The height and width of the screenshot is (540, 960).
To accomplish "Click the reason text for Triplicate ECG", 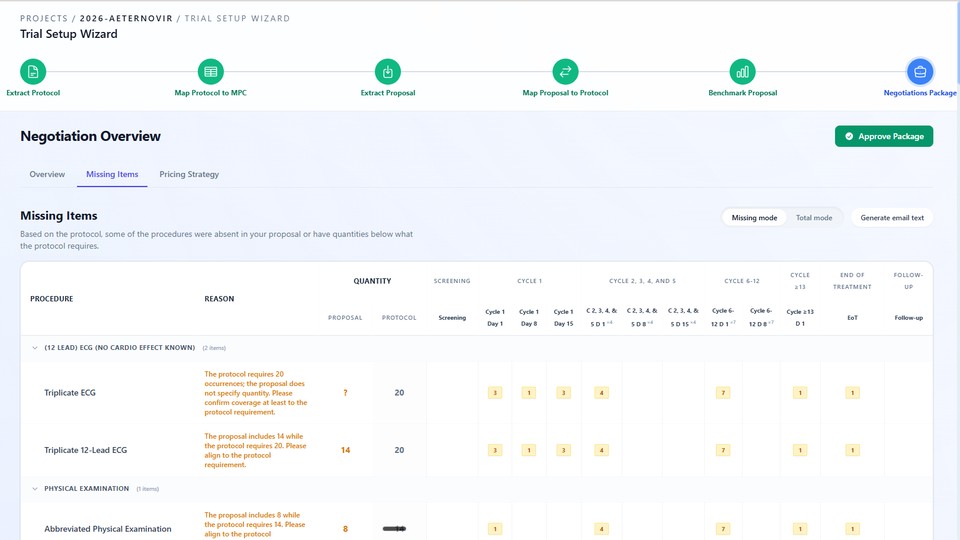I will point(256,393).
